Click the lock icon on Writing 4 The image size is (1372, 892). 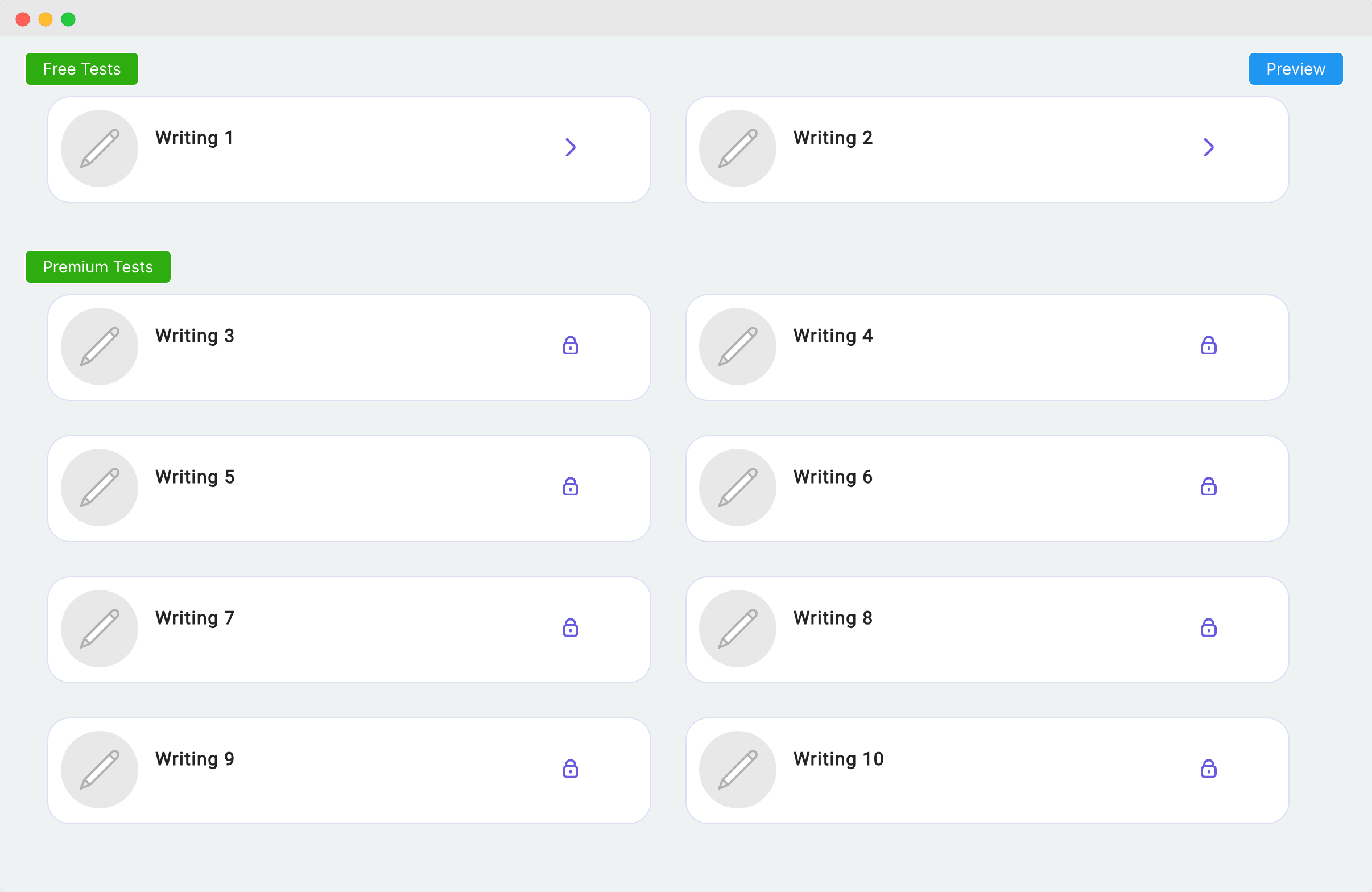tap(1209, 345)
